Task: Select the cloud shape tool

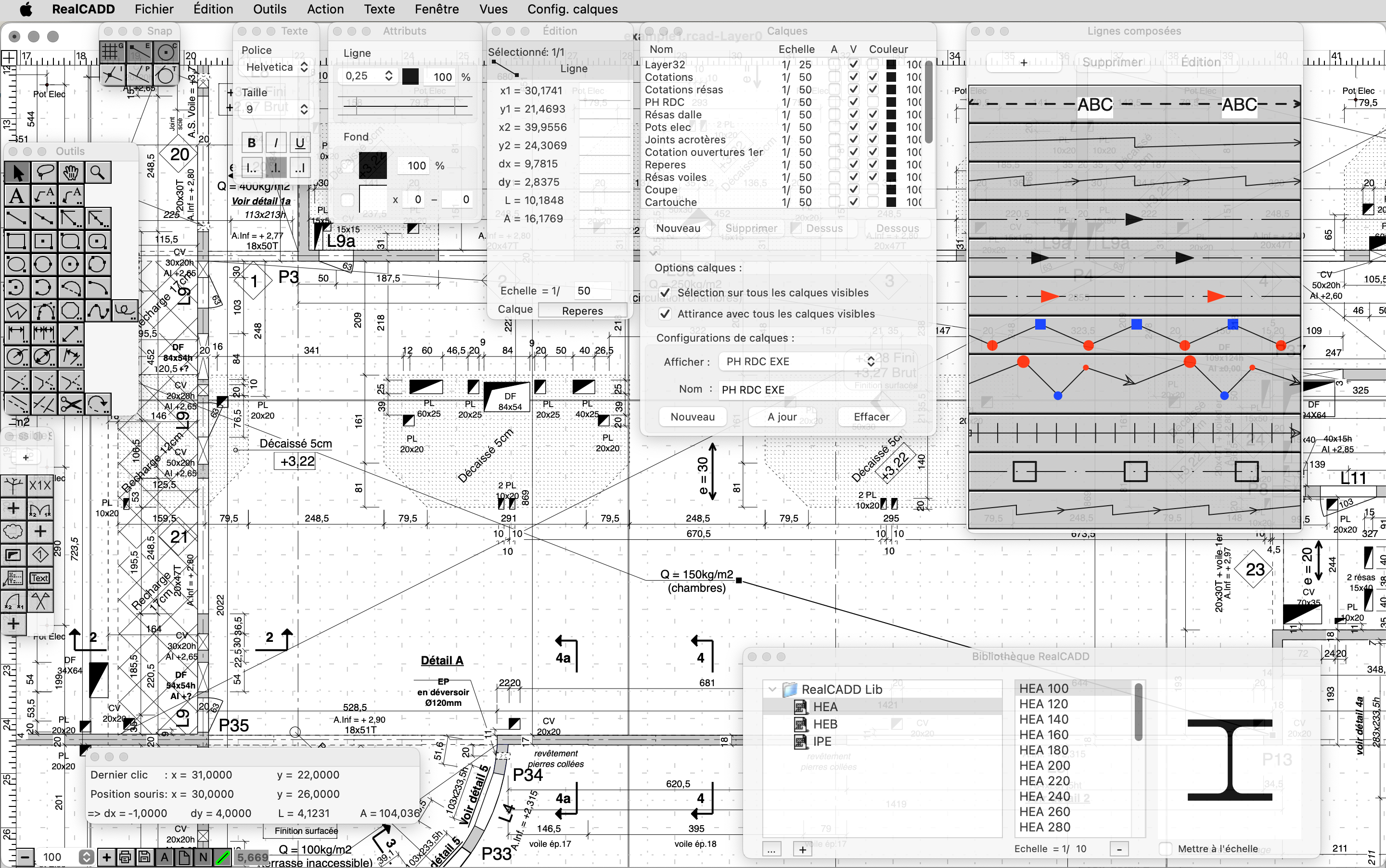Action: coord(13,532)
